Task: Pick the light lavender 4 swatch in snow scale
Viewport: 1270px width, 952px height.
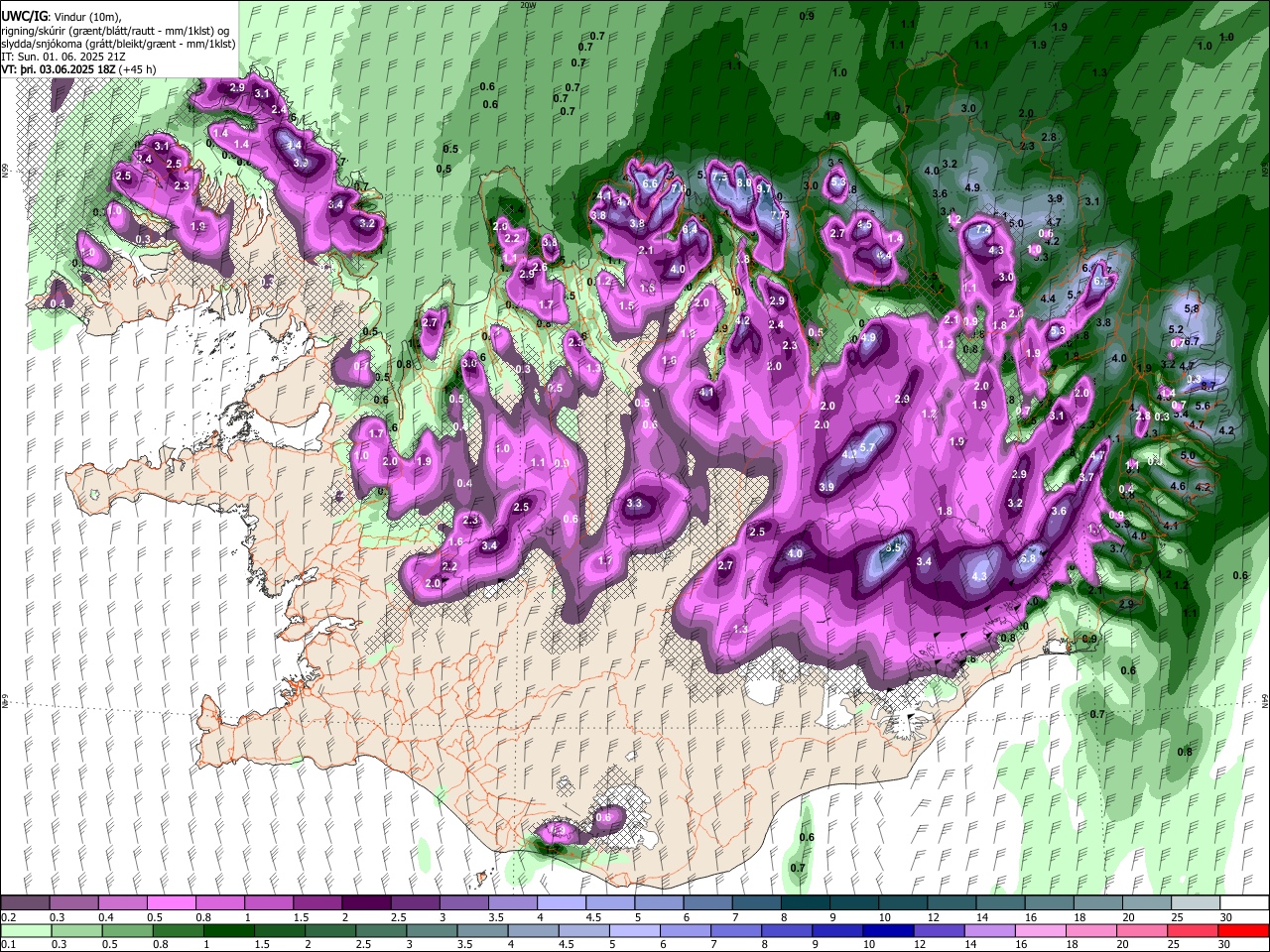Action: [x=560, y=903]
